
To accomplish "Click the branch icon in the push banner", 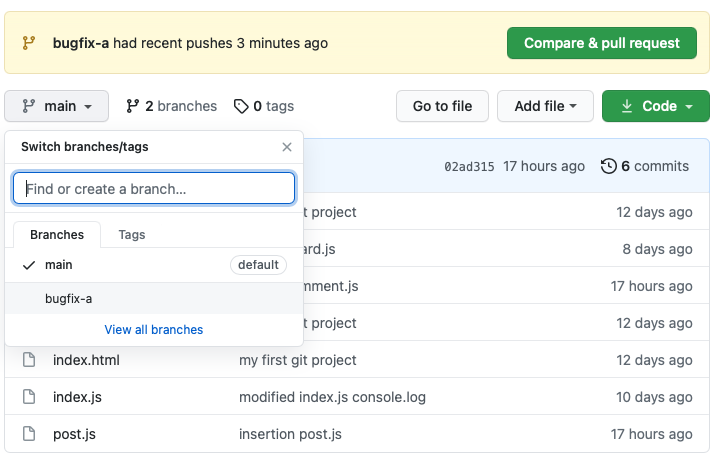I will click(x=30, y=43).
